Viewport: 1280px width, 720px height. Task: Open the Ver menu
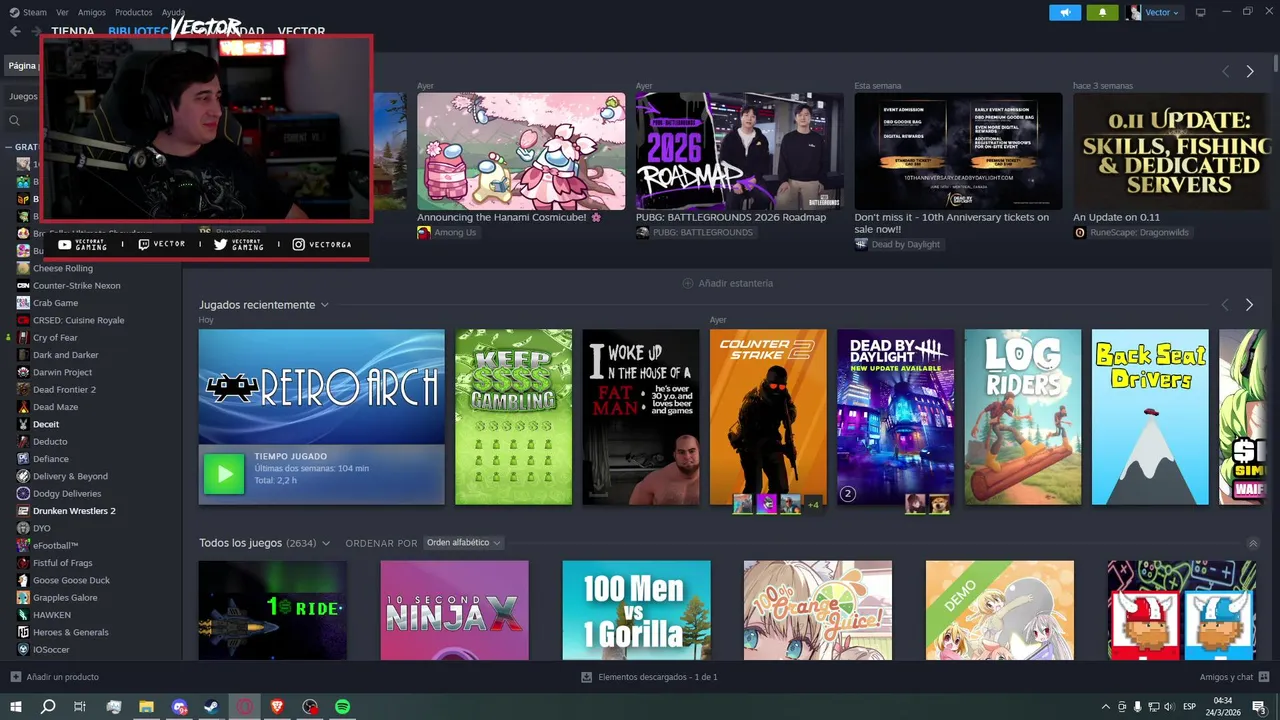coord(62,12)
